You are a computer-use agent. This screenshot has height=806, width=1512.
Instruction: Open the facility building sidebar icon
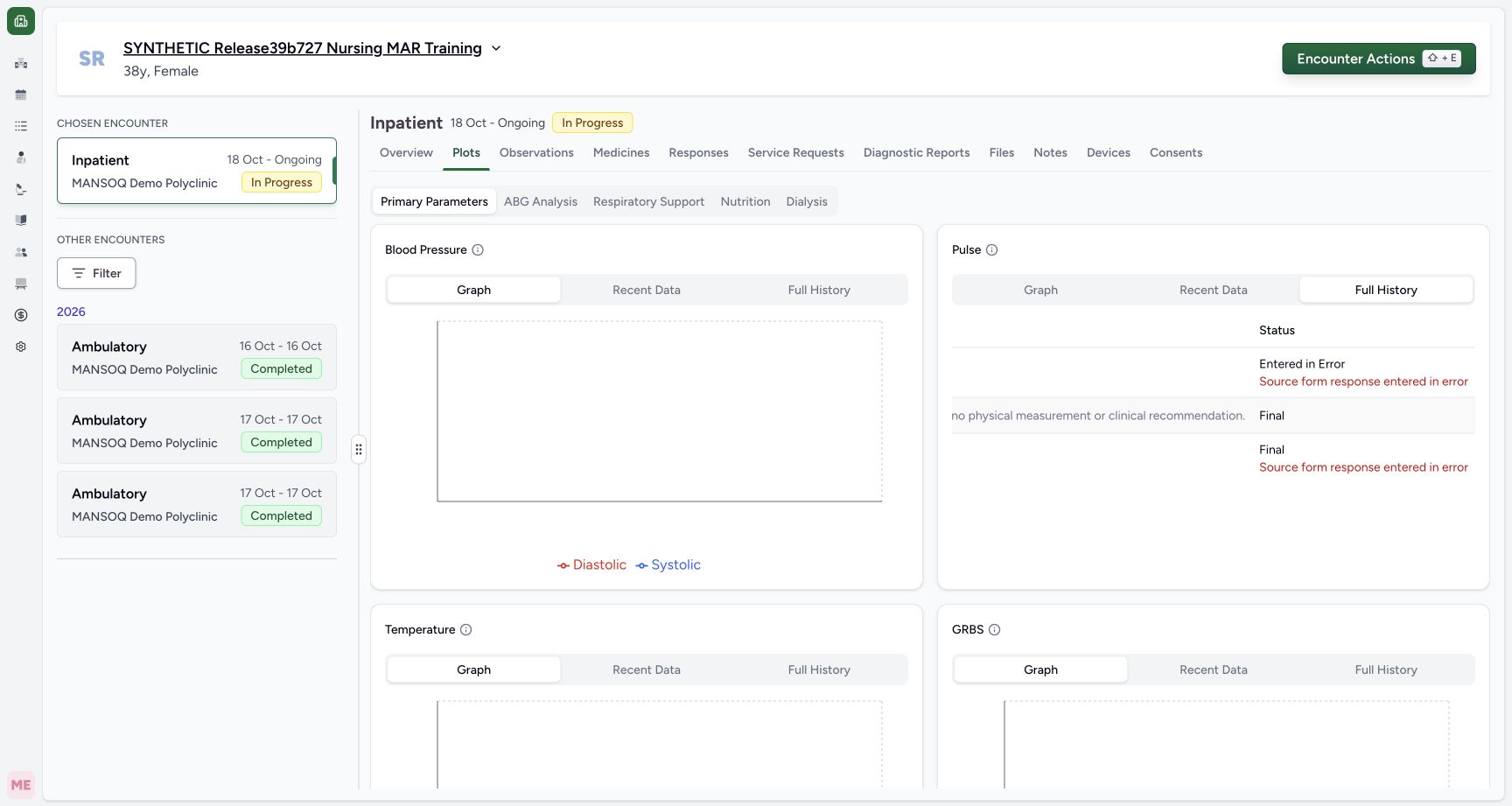pyautogui.click(x=21, y=63)
